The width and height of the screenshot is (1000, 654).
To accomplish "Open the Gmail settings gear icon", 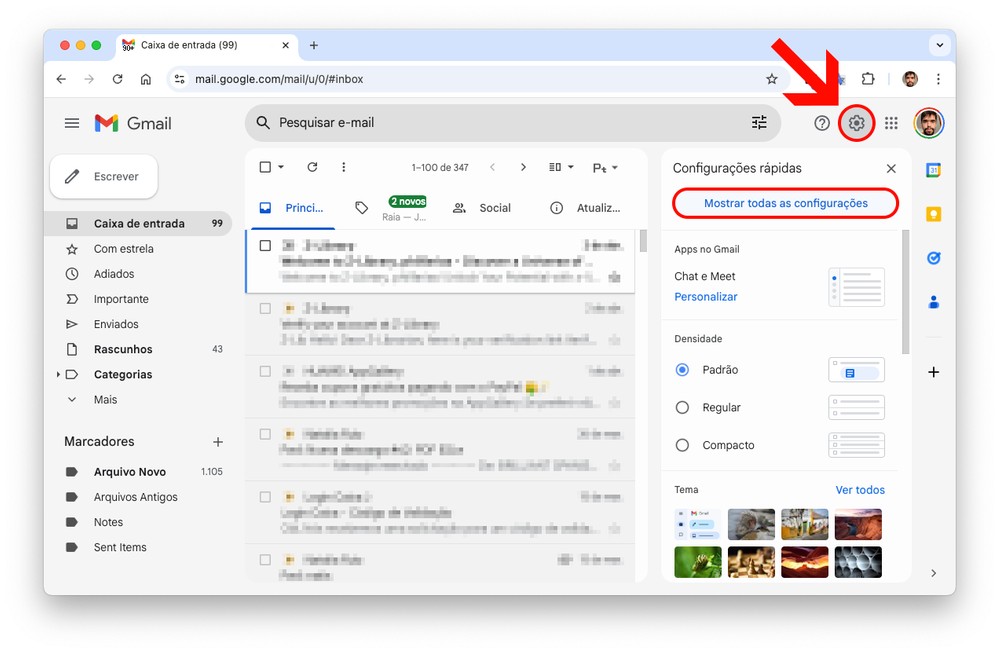I will click(856, 123).
